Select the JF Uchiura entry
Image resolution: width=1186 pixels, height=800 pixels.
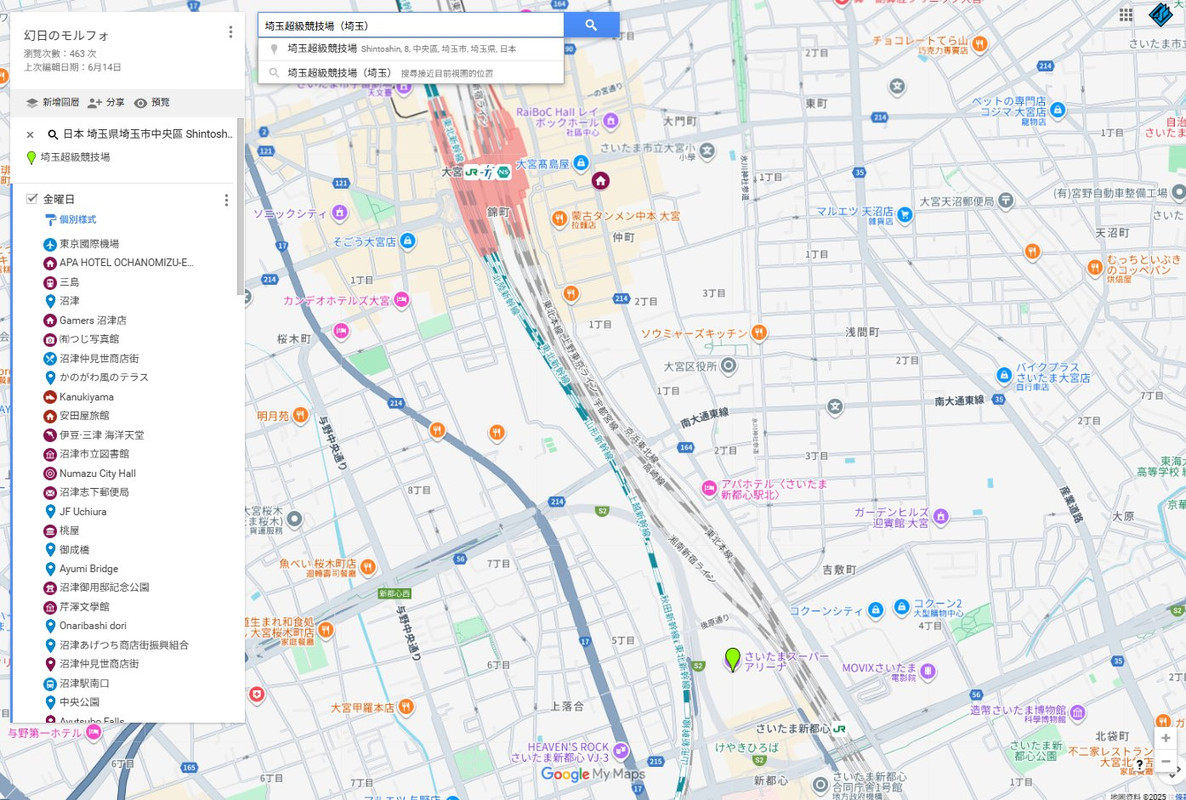pos(82,512)
